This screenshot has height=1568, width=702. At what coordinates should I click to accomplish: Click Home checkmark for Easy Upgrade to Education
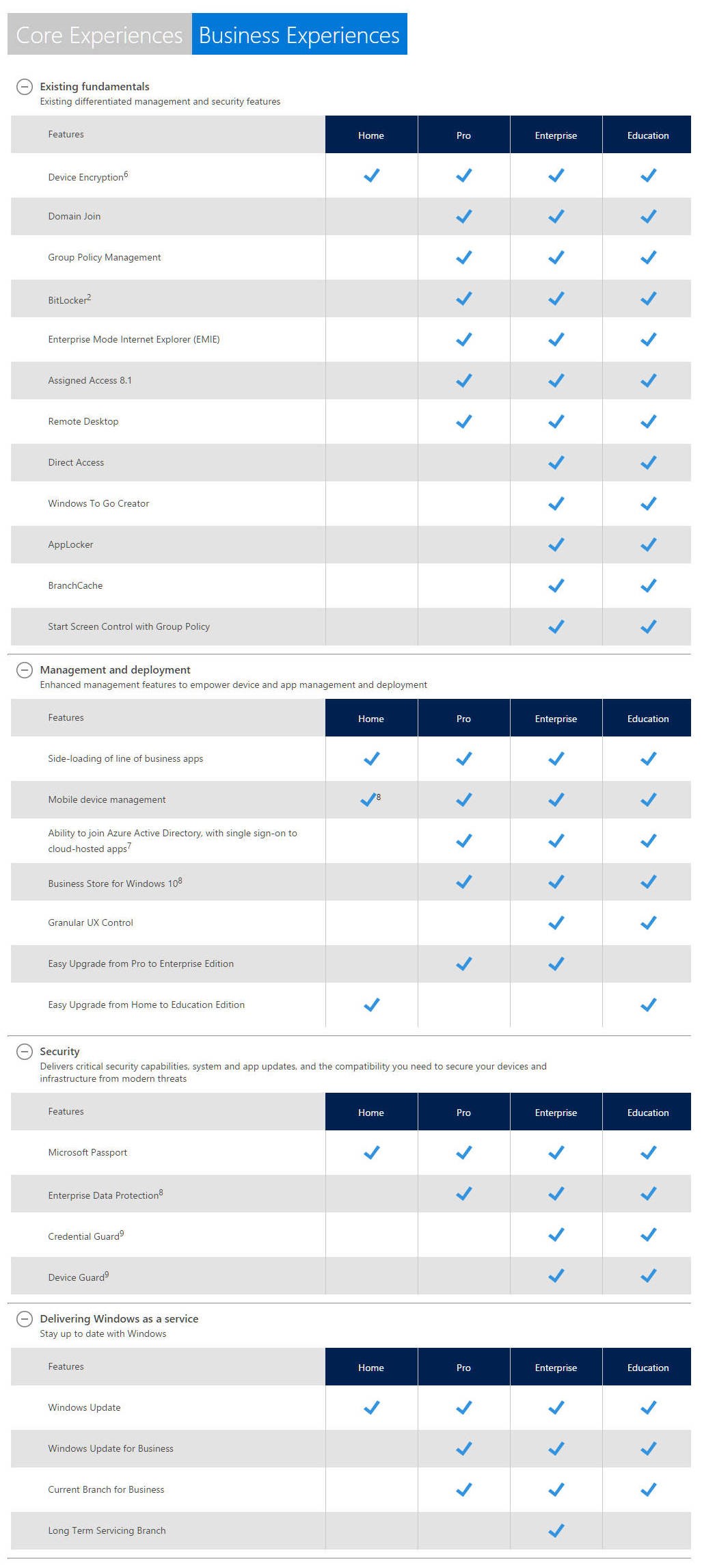pos(371,1005)
